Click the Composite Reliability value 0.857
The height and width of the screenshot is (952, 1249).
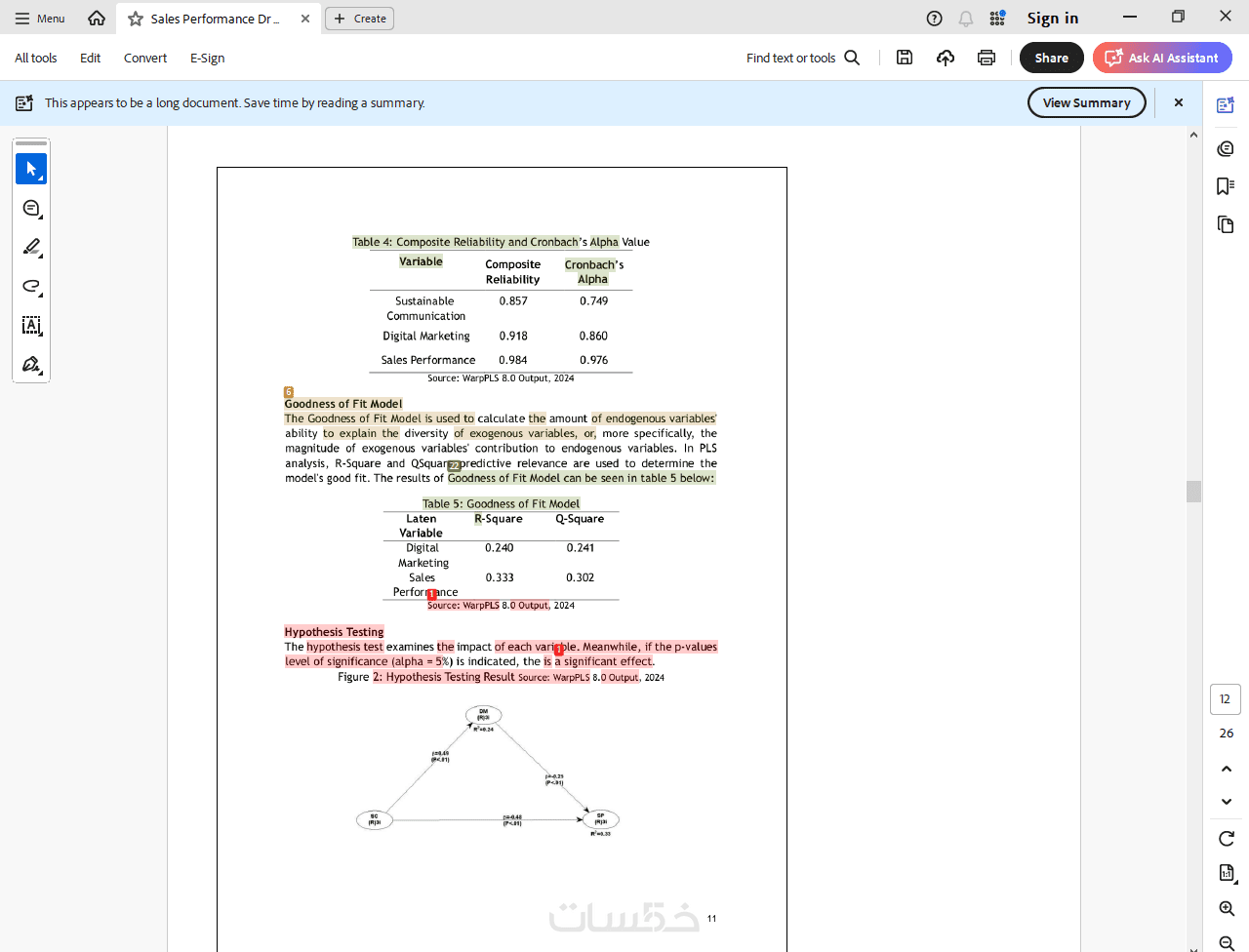click(x=513, y=301)
